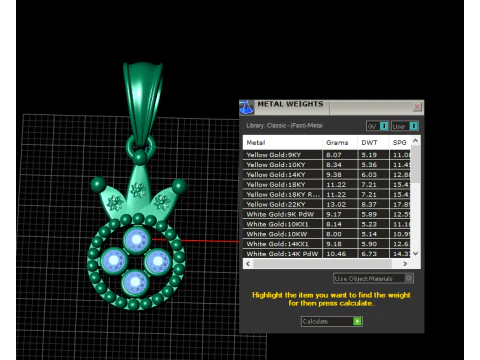Close the Metal Weights panel

point(417,107)
